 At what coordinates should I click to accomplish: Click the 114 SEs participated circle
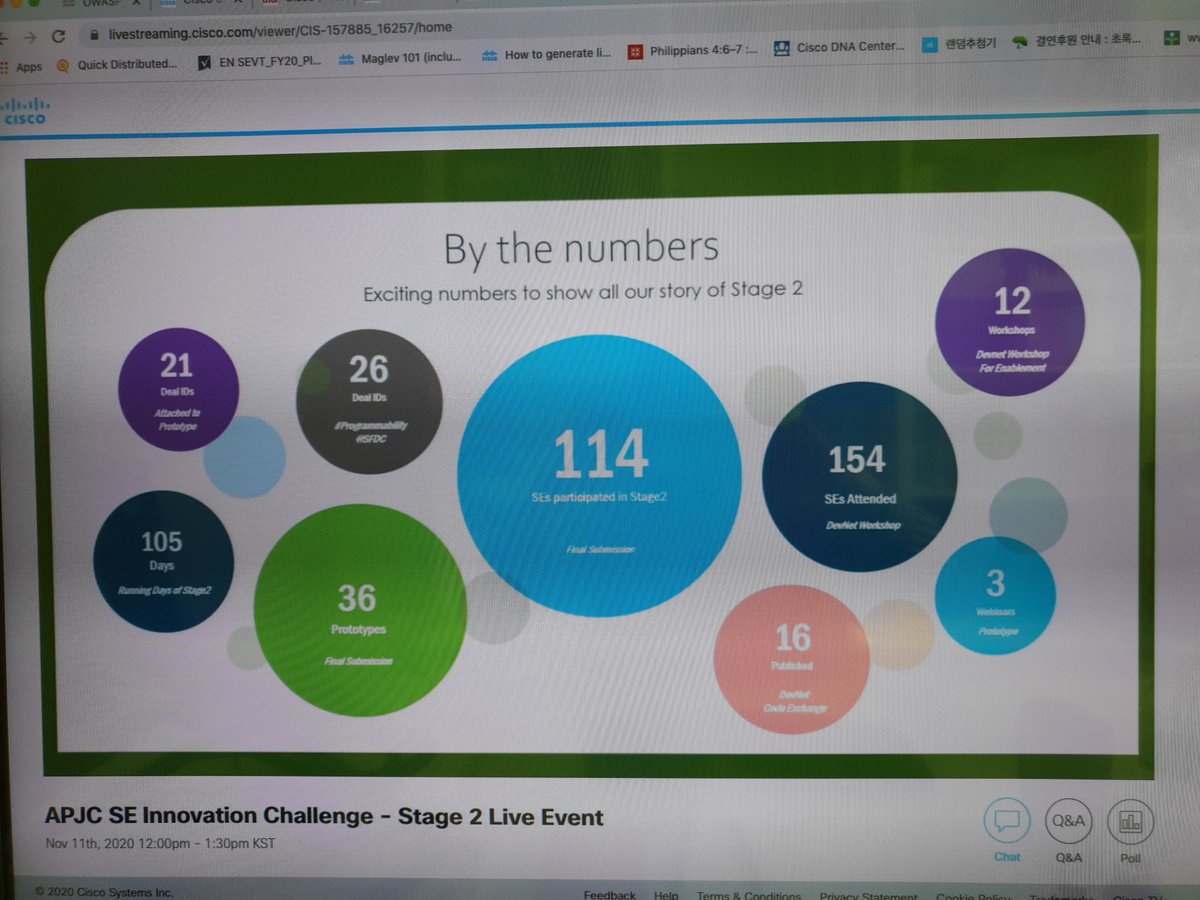600,476
